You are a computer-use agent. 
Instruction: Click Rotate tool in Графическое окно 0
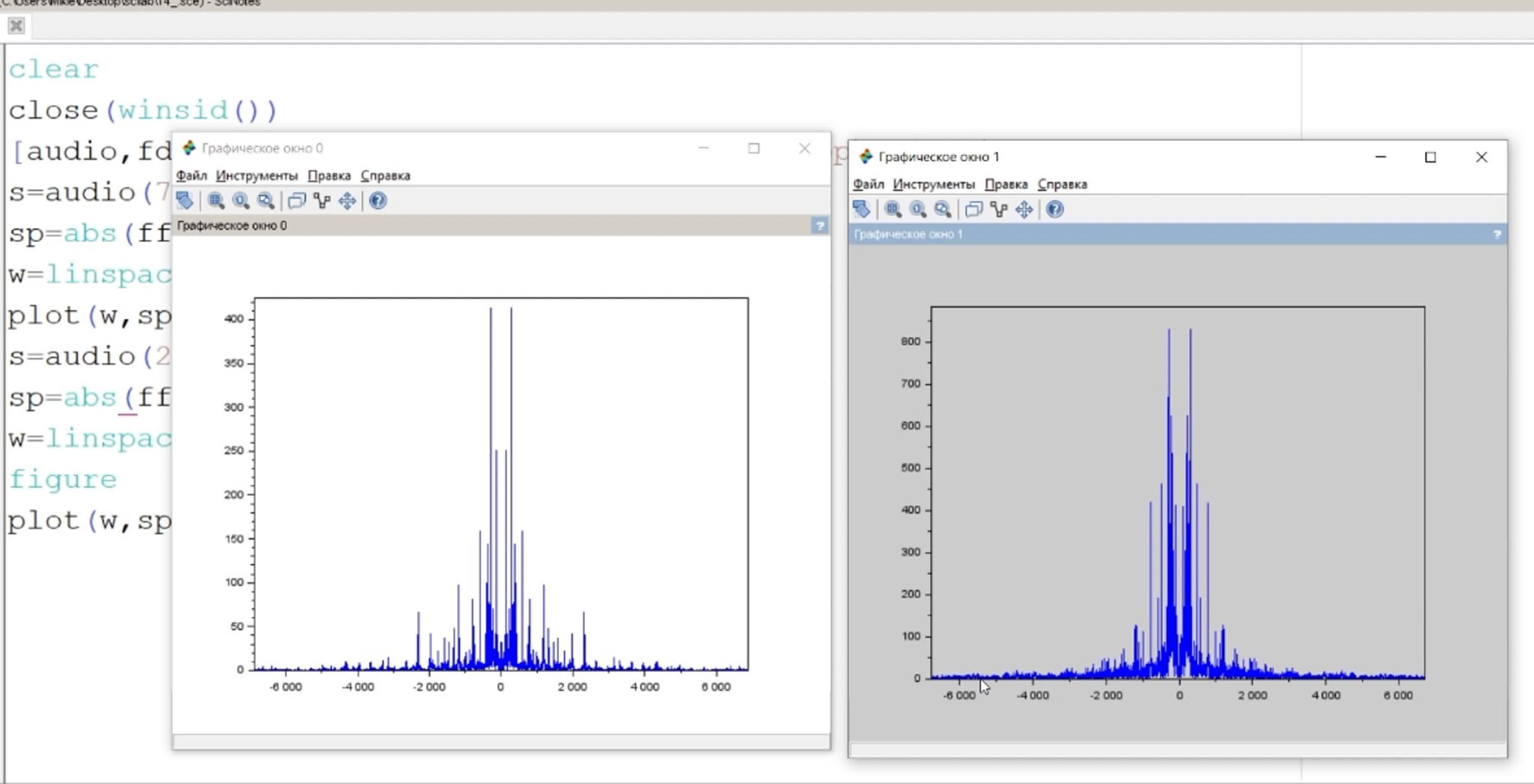(x=184, y=201)
